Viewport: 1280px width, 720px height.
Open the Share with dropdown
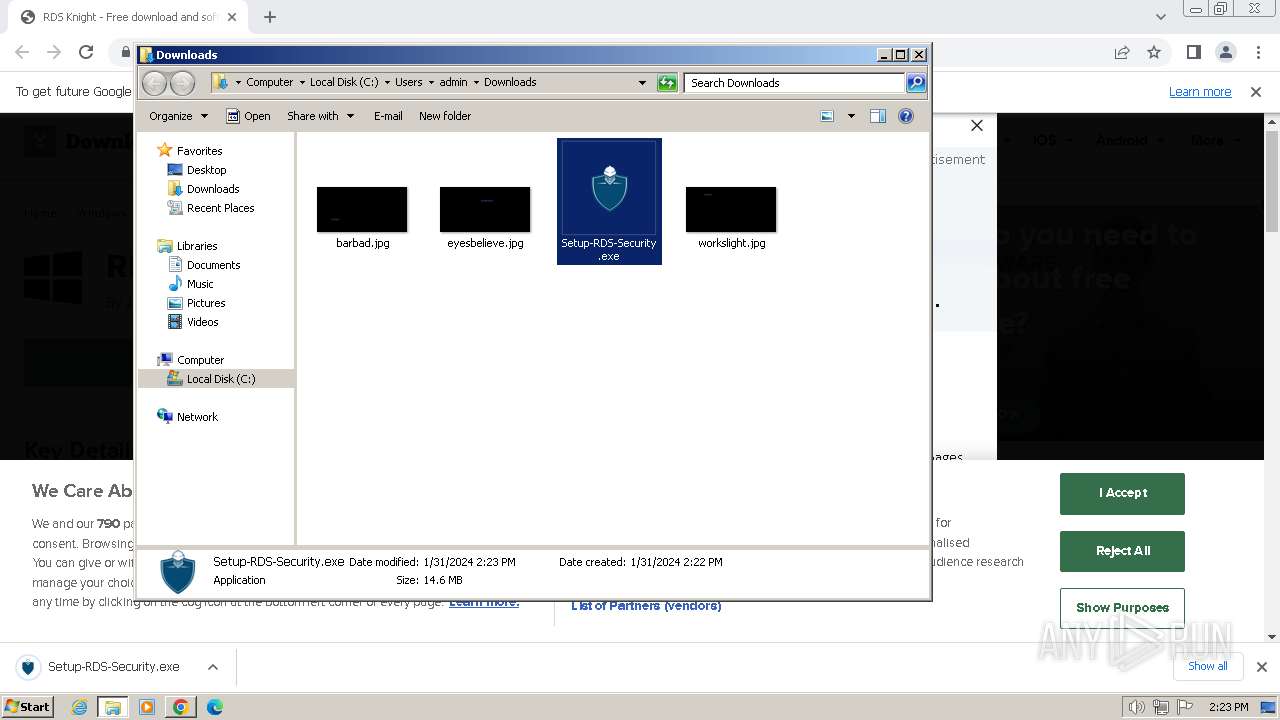[320, 116]
